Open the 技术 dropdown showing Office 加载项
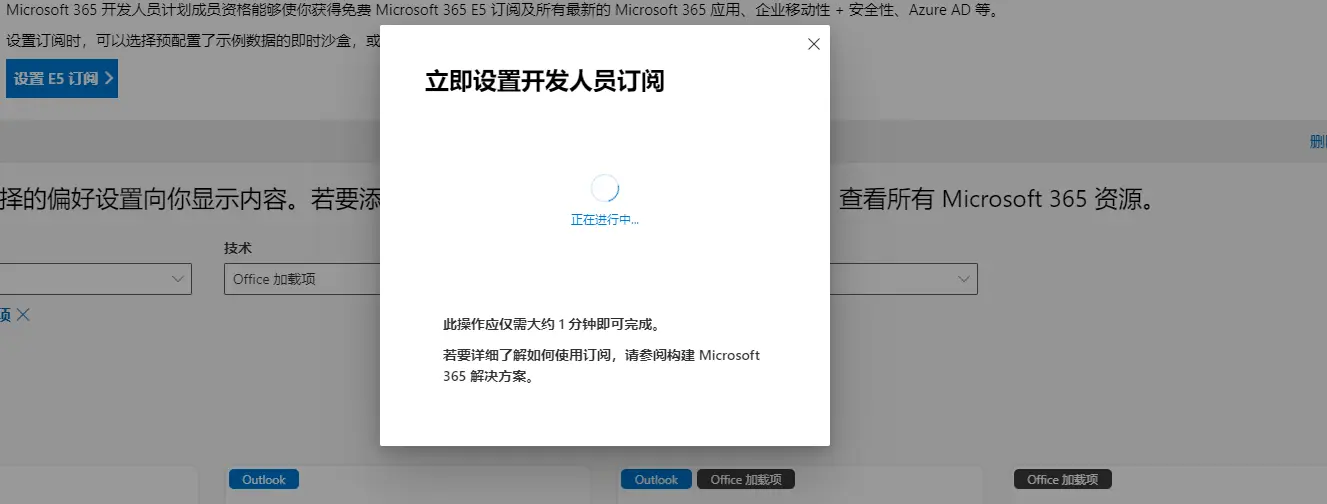This screenshot has height=504, width=1327. coord(302,279)
